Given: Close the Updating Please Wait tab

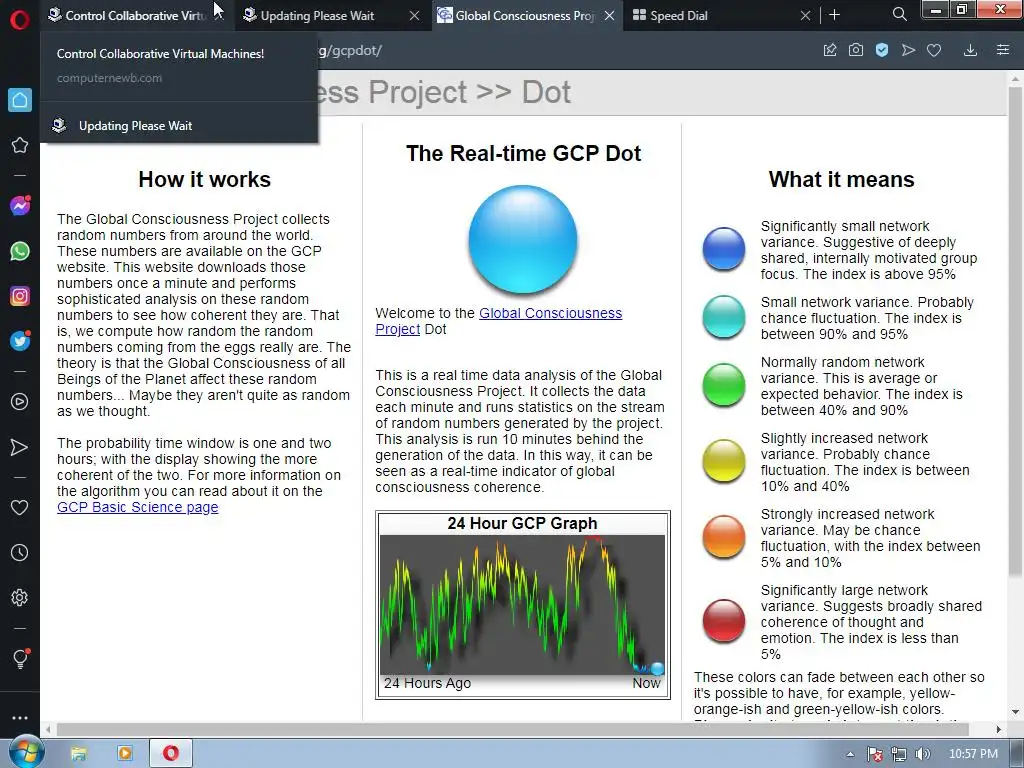Looking at the screenshot, I should click(414, 15).
